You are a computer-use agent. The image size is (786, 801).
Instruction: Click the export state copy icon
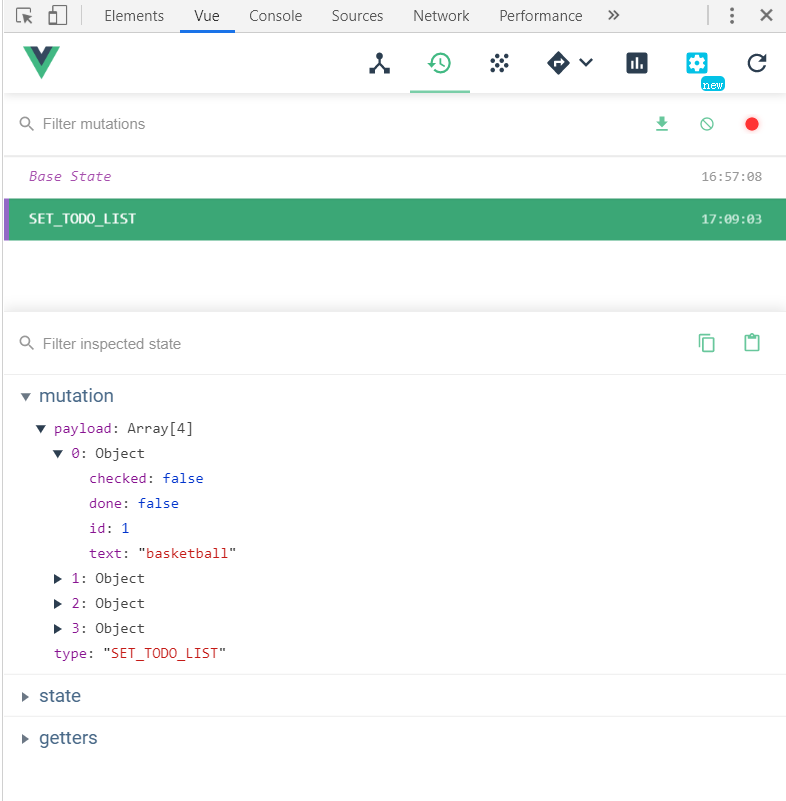point(707,343)
